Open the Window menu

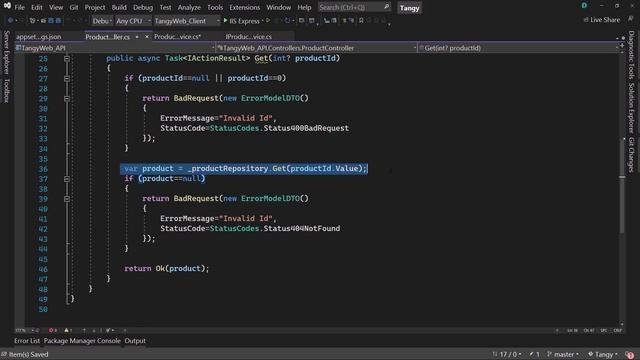pyautogui.click(x=278, y=7)
